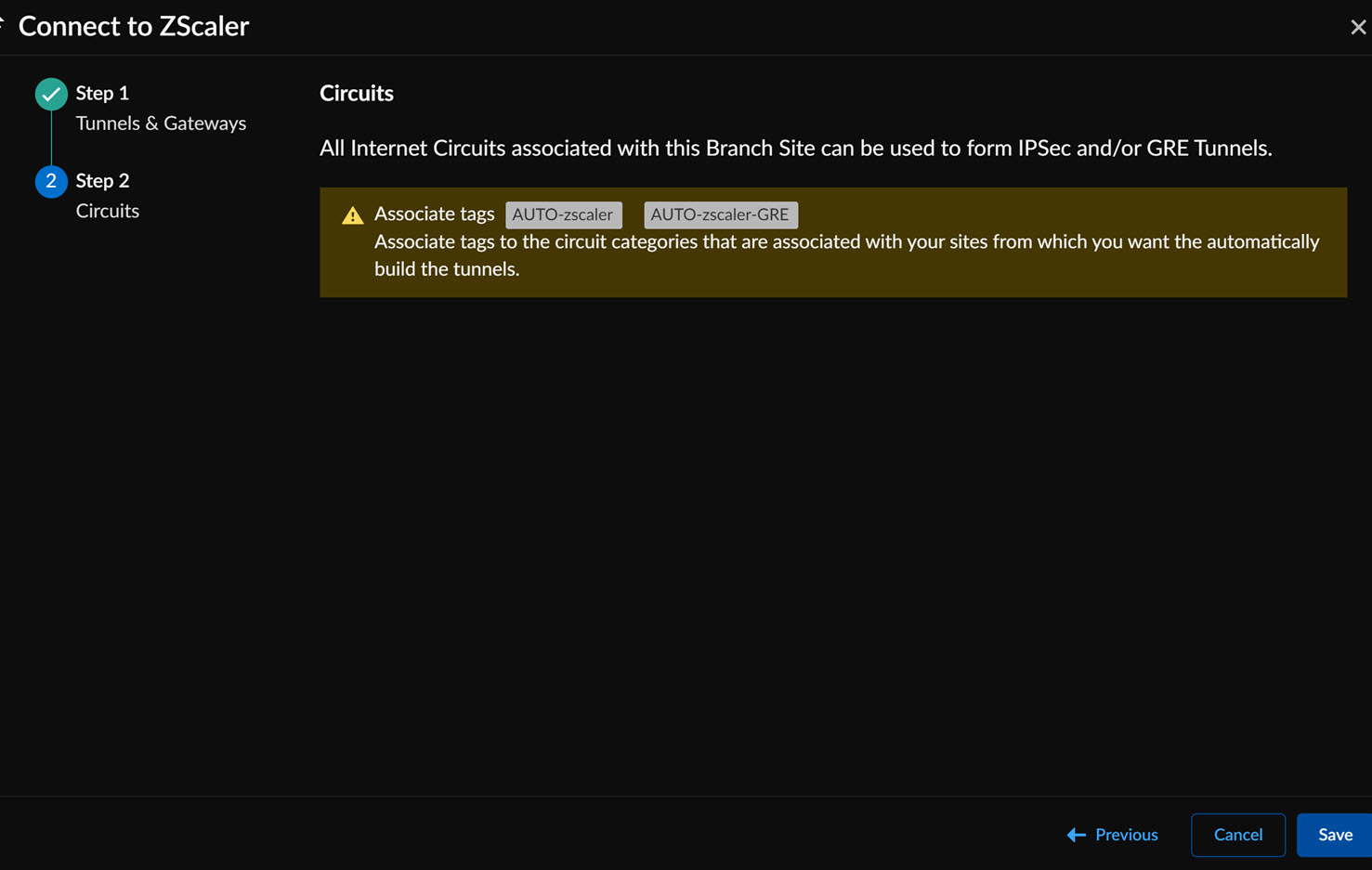Save the ZScaler configuration
Screen dimensions: 1372x870
click(1335, 835)
